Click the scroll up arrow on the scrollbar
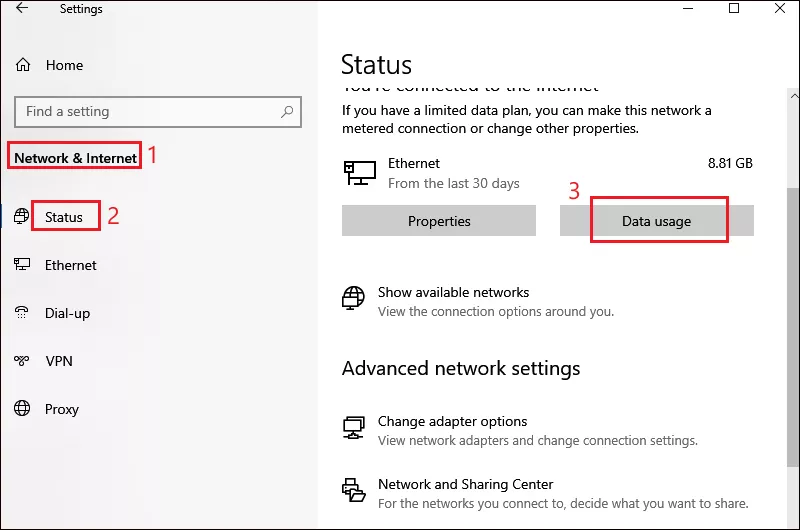Viewport: 800px width, 530px height. (x=794, y=96)
